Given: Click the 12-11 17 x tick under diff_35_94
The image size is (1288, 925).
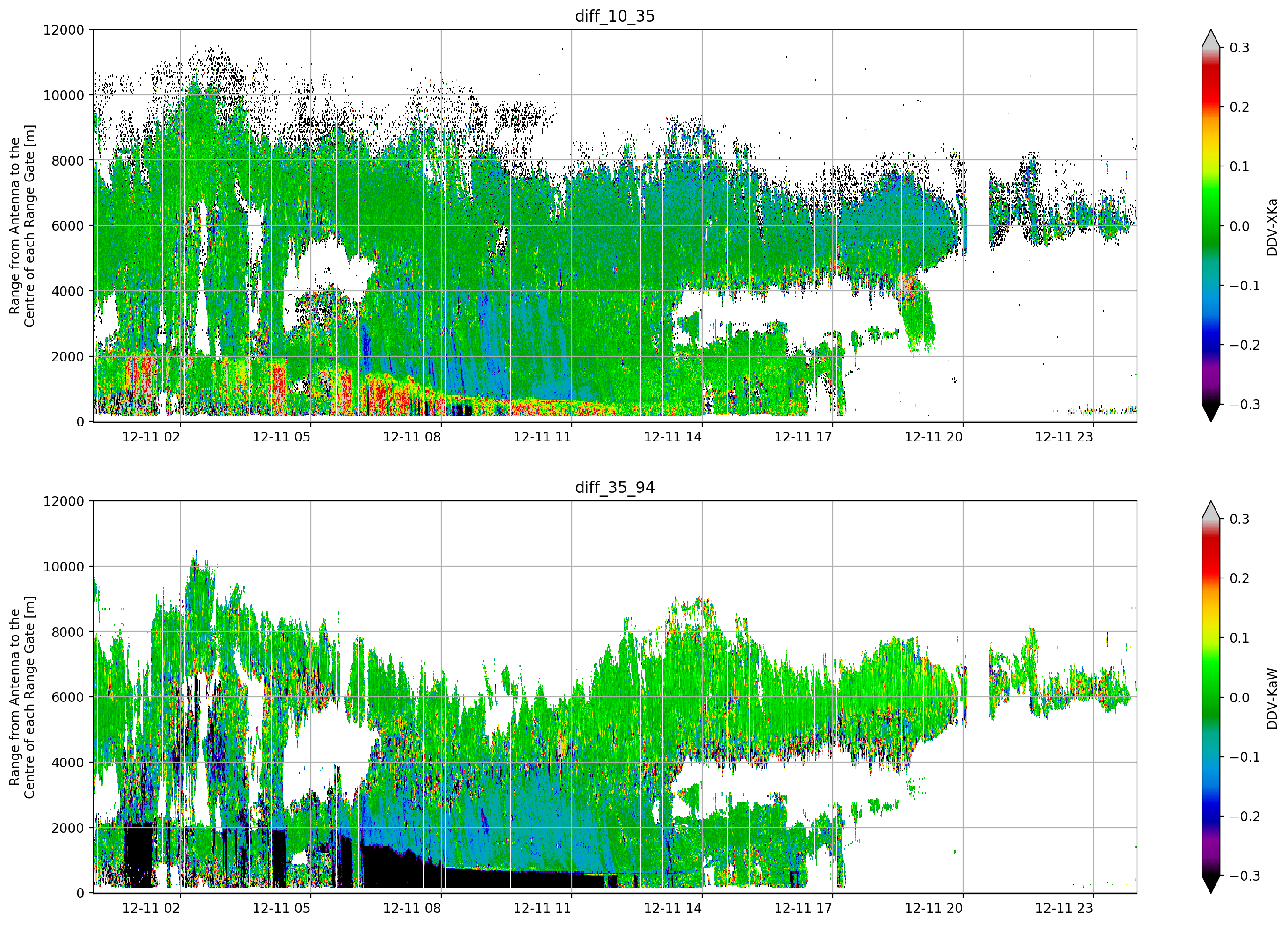Looking at the screenshot, I should point(803,908).
